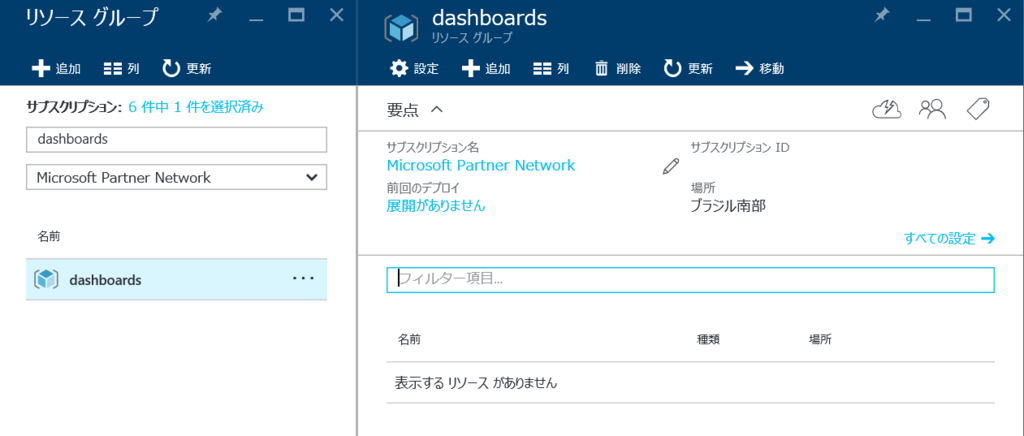Open the tags icon
This screenshot has width=1024, height=436.
pos(978,109)
